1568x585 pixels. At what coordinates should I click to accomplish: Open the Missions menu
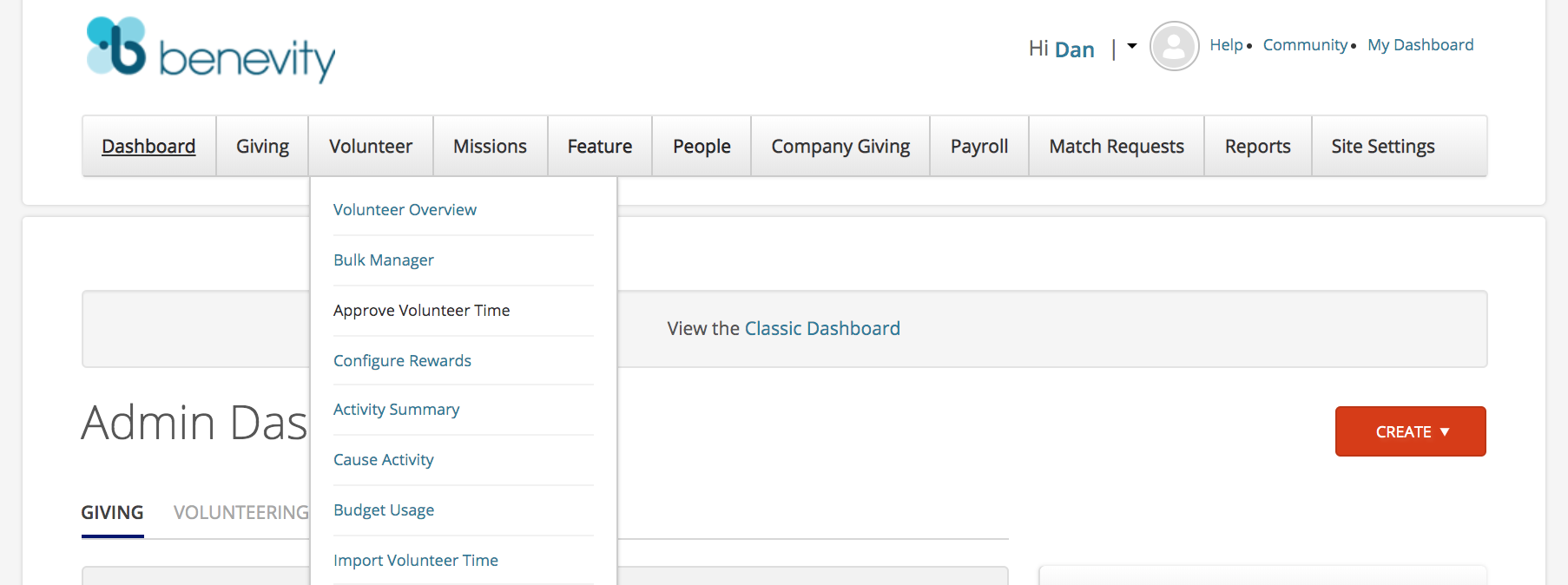point(490,146)
